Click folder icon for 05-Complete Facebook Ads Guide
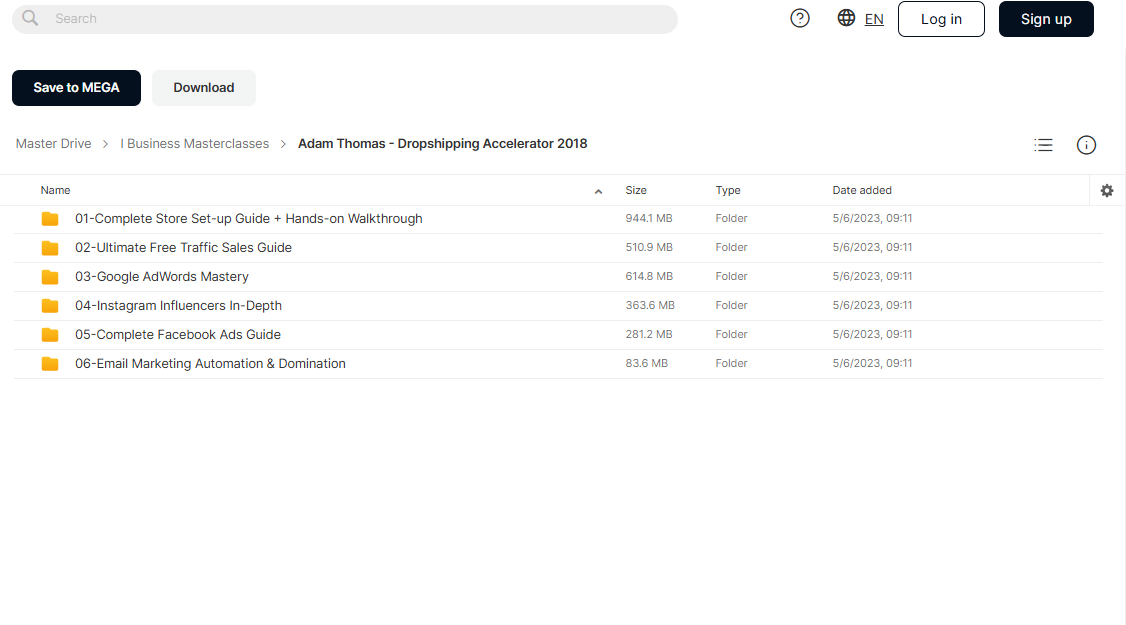The height and width of the screenshot is (625, 1126). click(x=50, y=335)
